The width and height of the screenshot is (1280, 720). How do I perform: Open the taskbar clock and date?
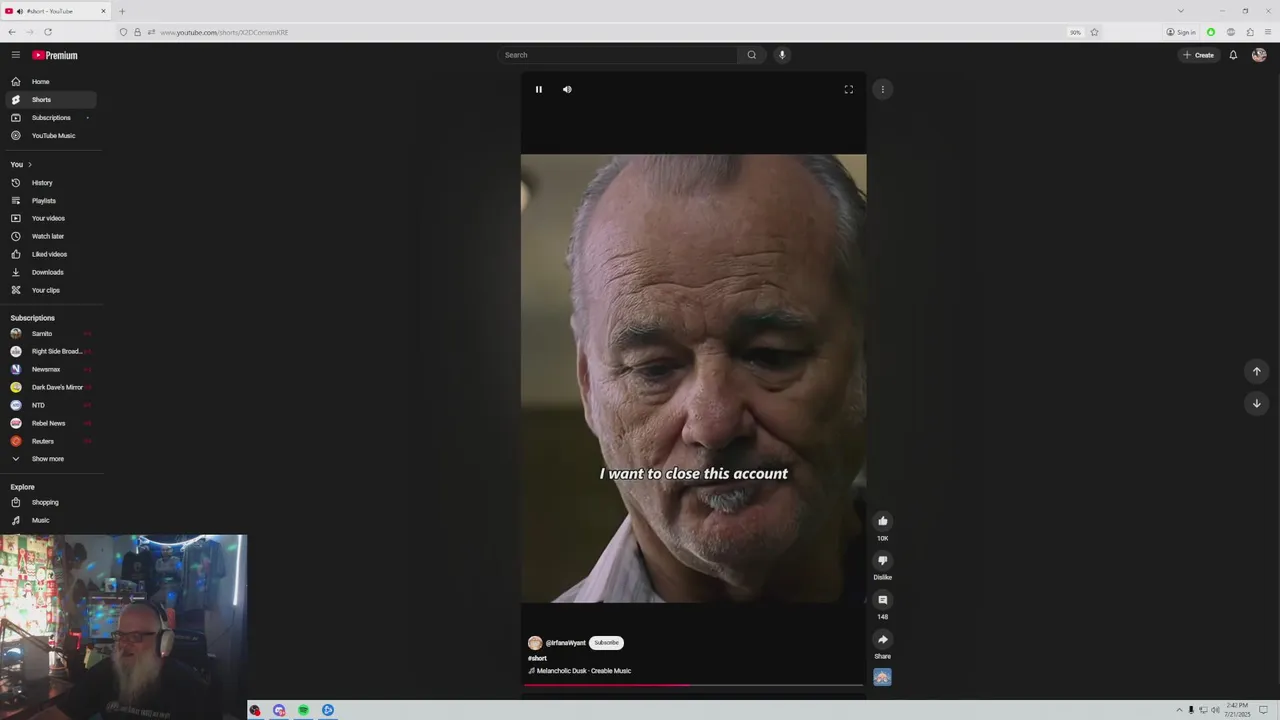pos(1239,710)
